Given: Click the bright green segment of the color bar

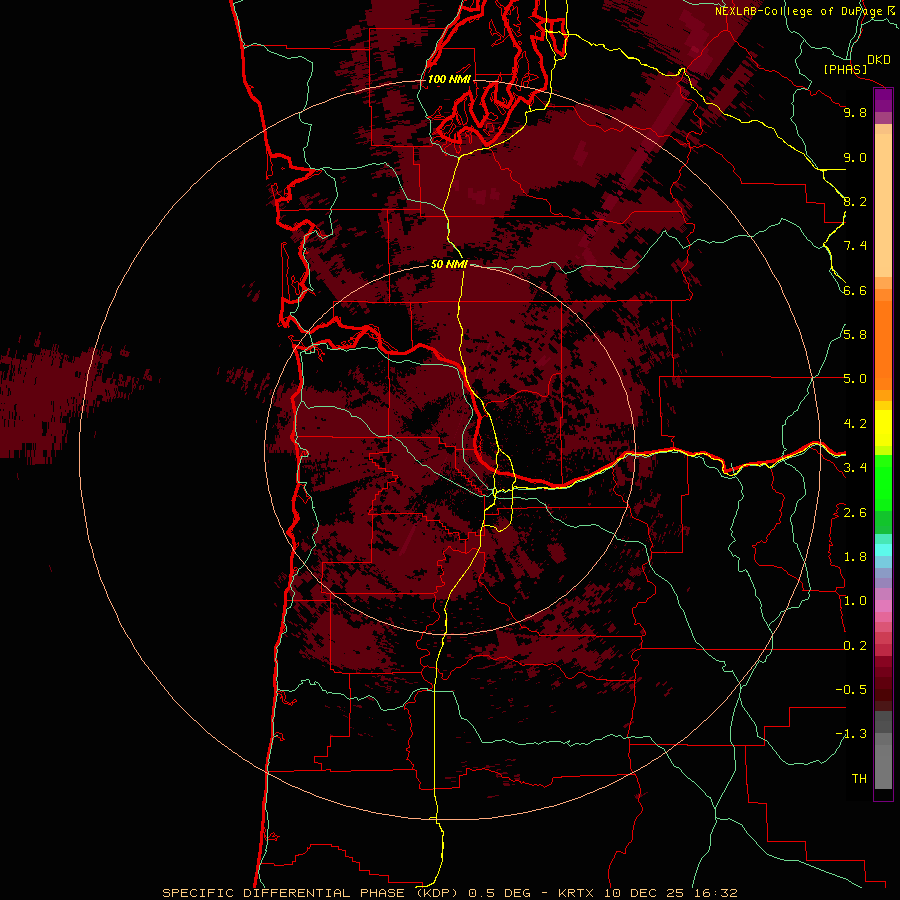Looking at the screenshot, I should tap(883, 482).
